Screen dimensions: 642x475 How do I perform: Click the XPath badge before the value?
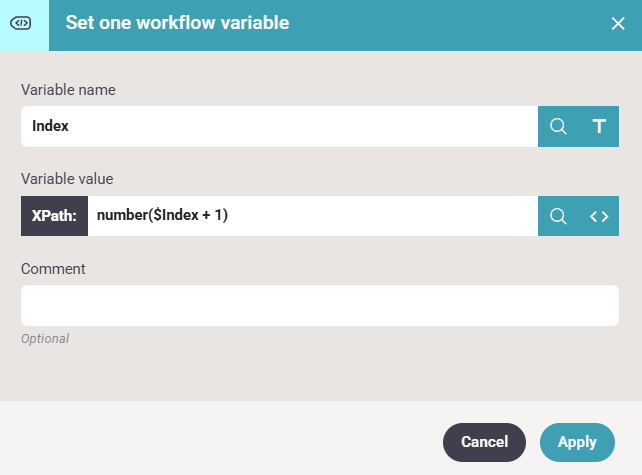[x=54, y=216]
